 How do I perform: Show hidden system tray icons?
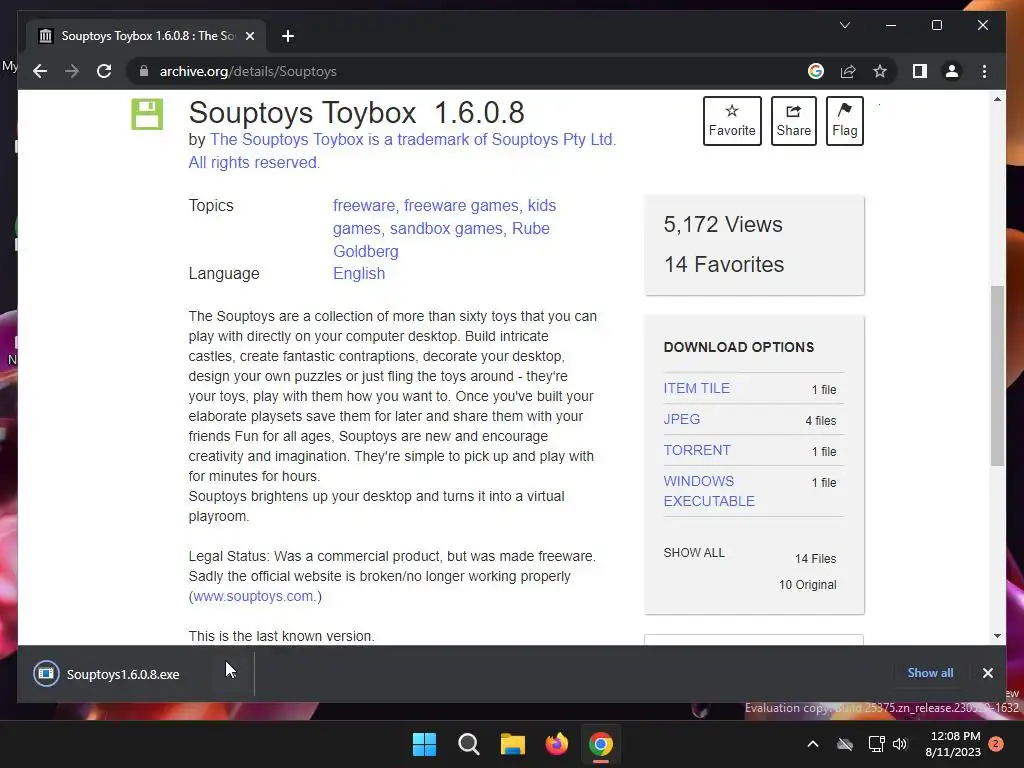[812, 744]
